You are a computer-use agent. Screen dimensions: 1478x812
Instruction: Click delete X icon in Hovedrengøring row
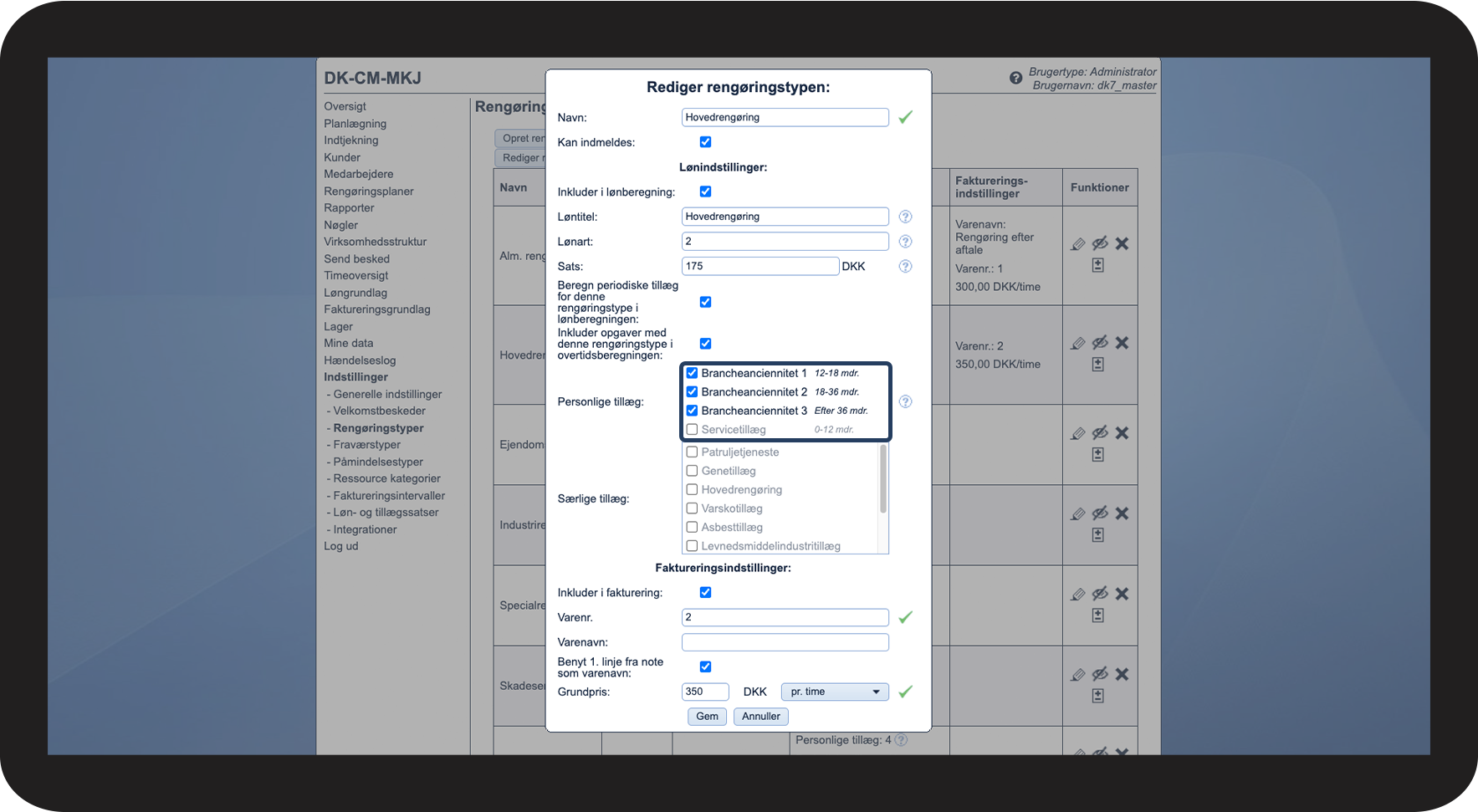pyautogui.click(x=1122, y=343)
